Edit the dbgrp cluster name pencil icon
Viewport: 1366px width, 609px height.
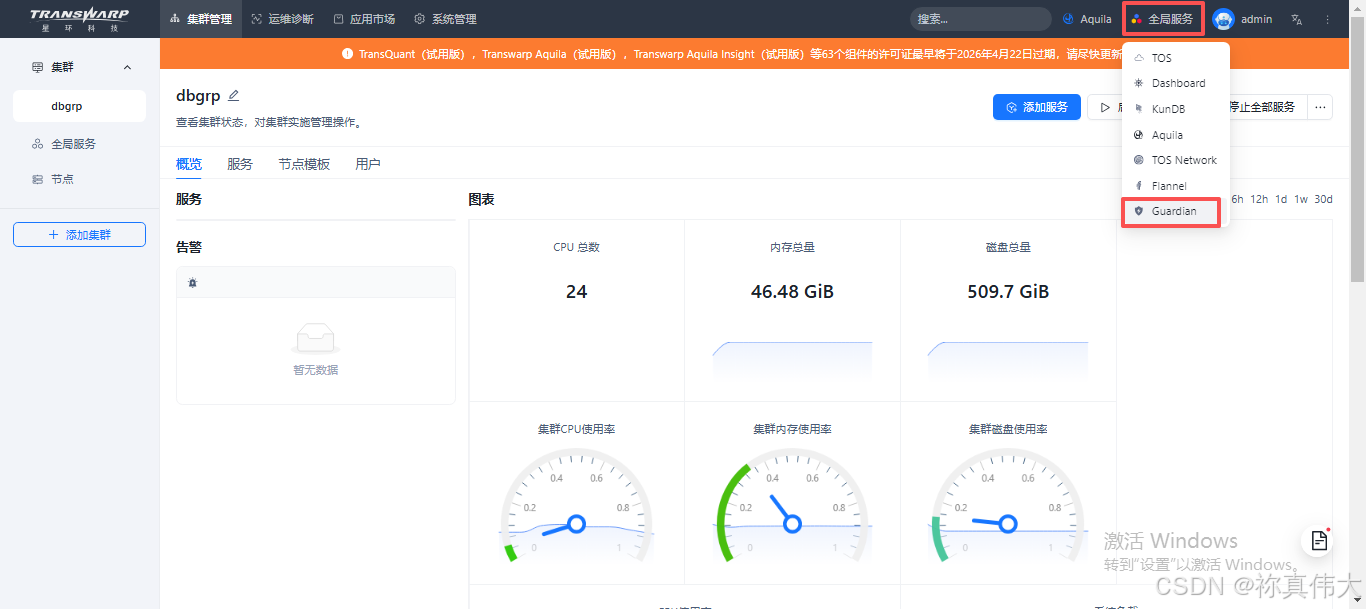pyautogui.click(x=234, y=96)
